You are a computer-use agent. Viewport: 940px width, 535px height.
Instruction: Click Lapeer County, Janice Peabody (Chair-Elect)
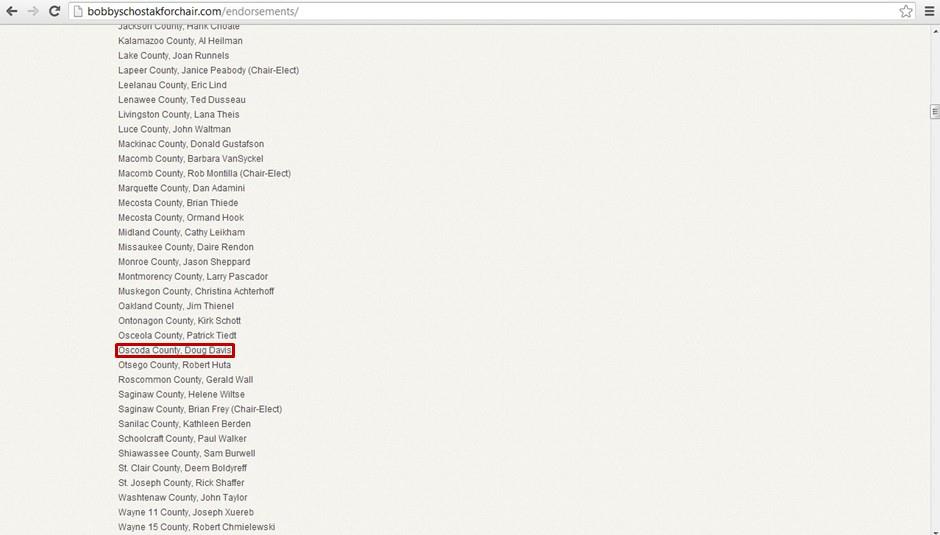pos(208,70)
